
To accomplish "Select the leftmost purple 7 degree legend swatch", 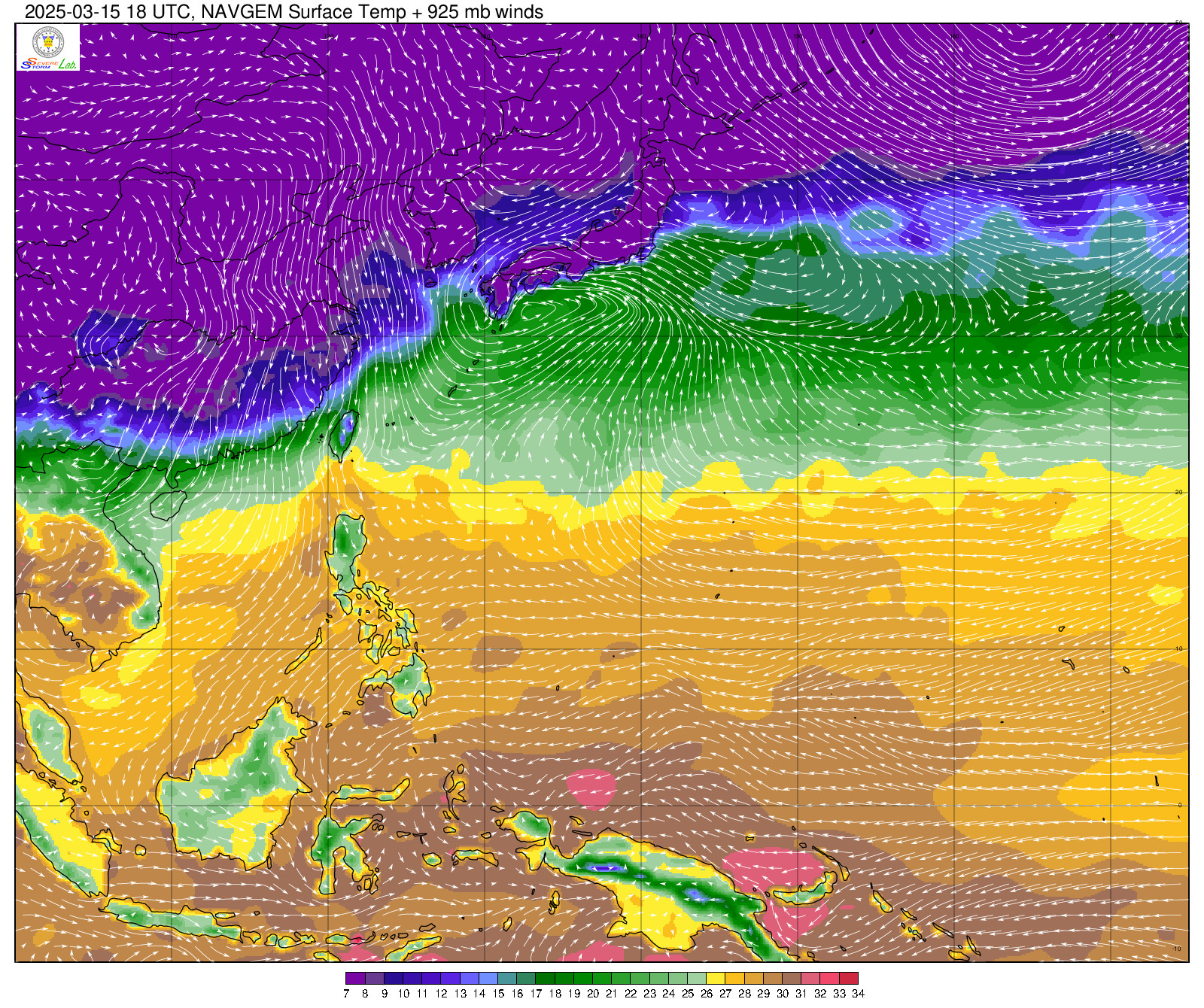I will (x=355, y=979).
